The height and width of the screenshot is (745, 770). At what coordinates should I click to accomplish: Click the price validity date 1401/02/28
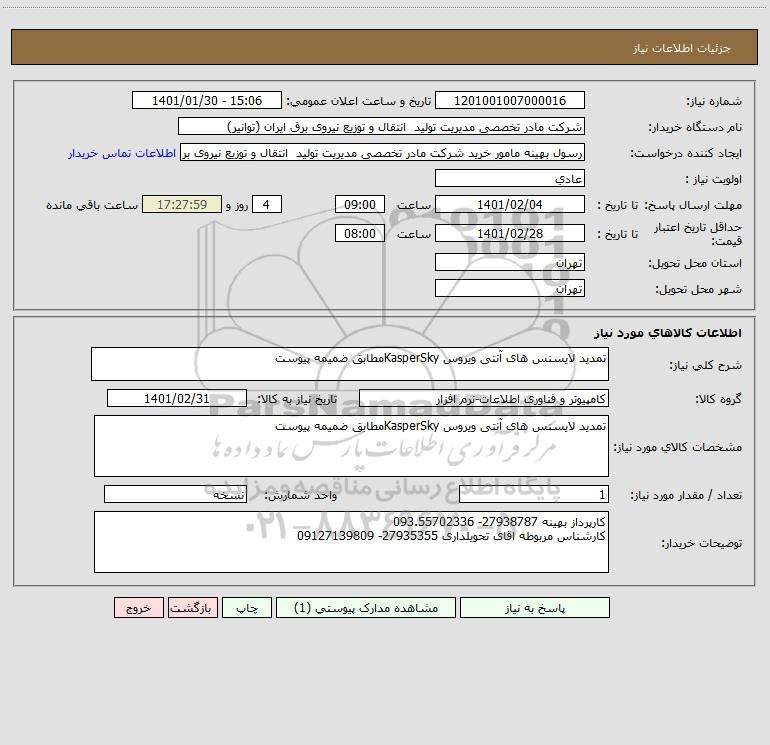pyautogui.click(x=510, y=233)
